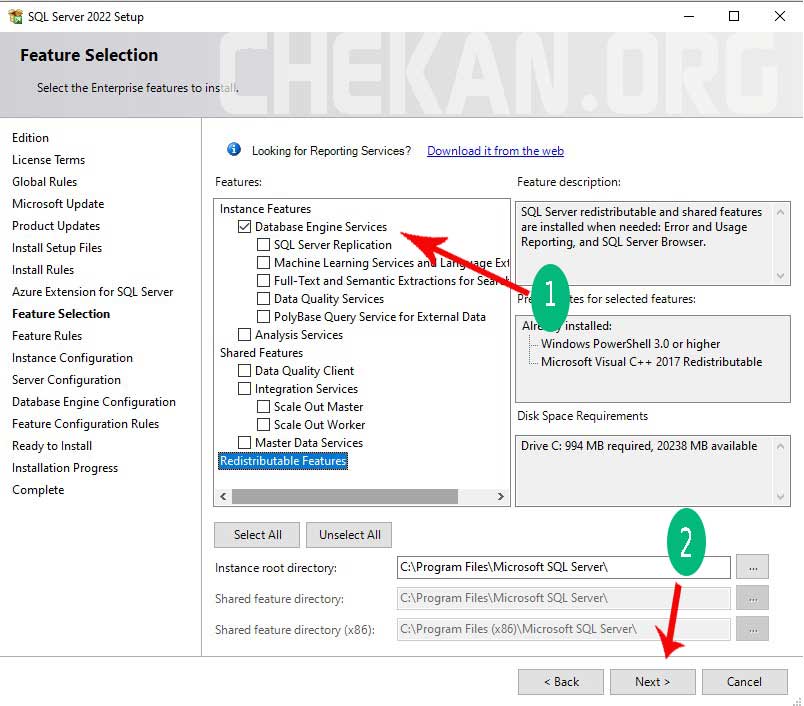The width and height of the screenshot is (804, 706).
Task: Select Microsoft Update step
Action: [x=58, y=204]
